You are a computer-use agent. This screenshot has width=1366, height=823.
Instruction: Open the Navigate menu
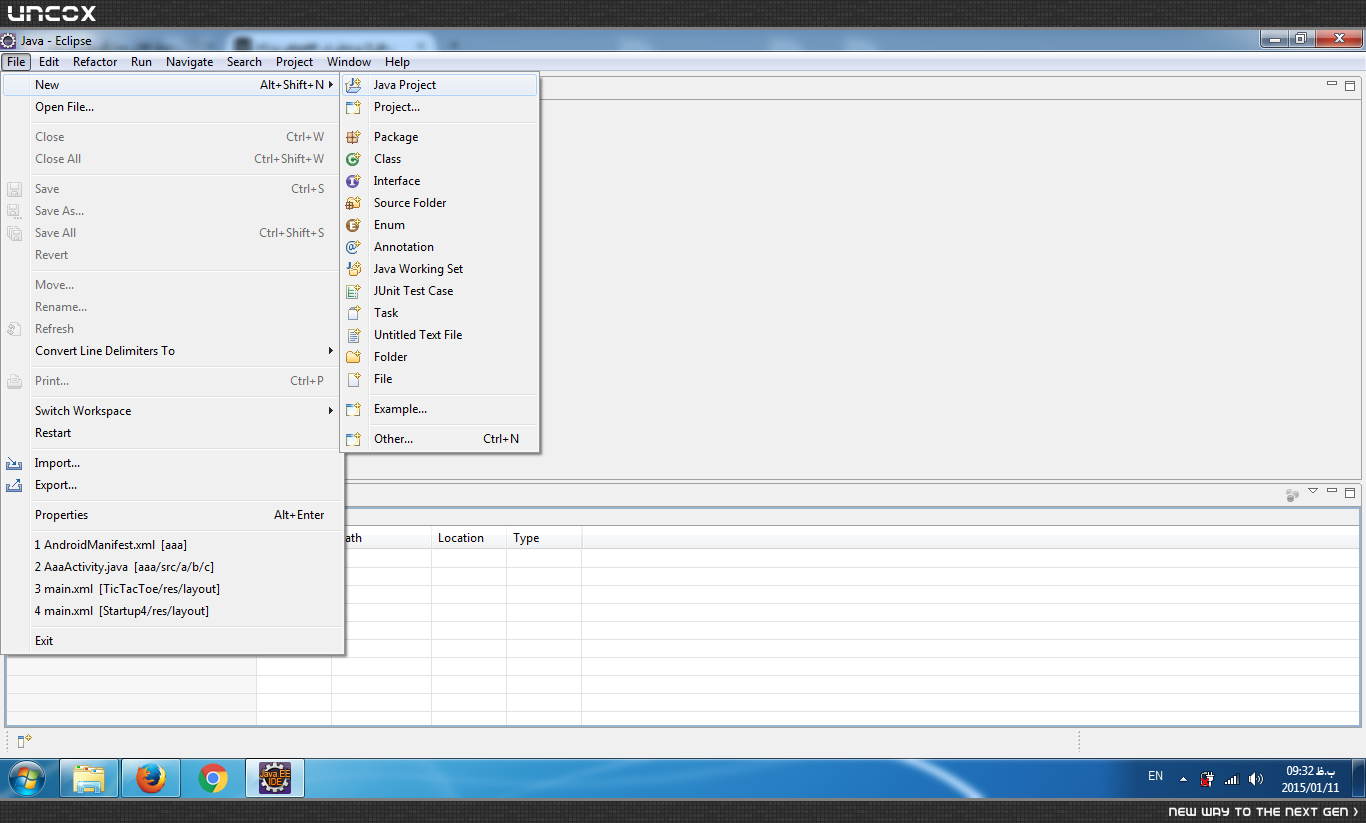(189, 62)
